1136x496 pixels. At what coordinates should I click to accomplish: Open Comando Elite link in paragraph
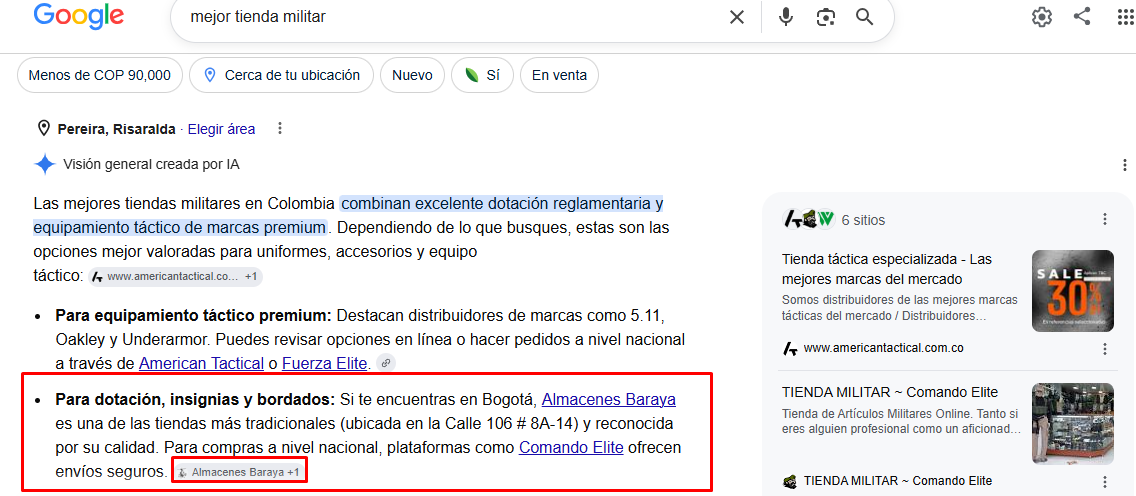click(571, 447)
